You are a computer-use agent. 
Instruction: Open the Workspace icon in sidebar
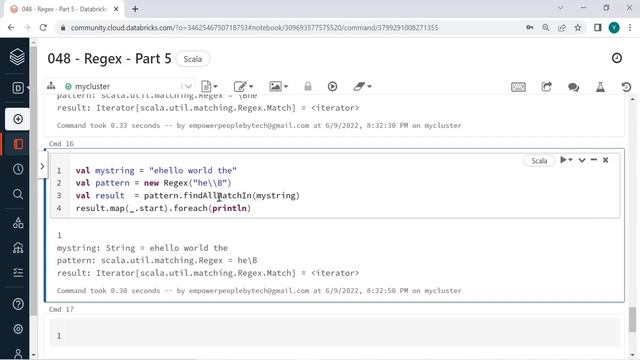tap(18, 144)
